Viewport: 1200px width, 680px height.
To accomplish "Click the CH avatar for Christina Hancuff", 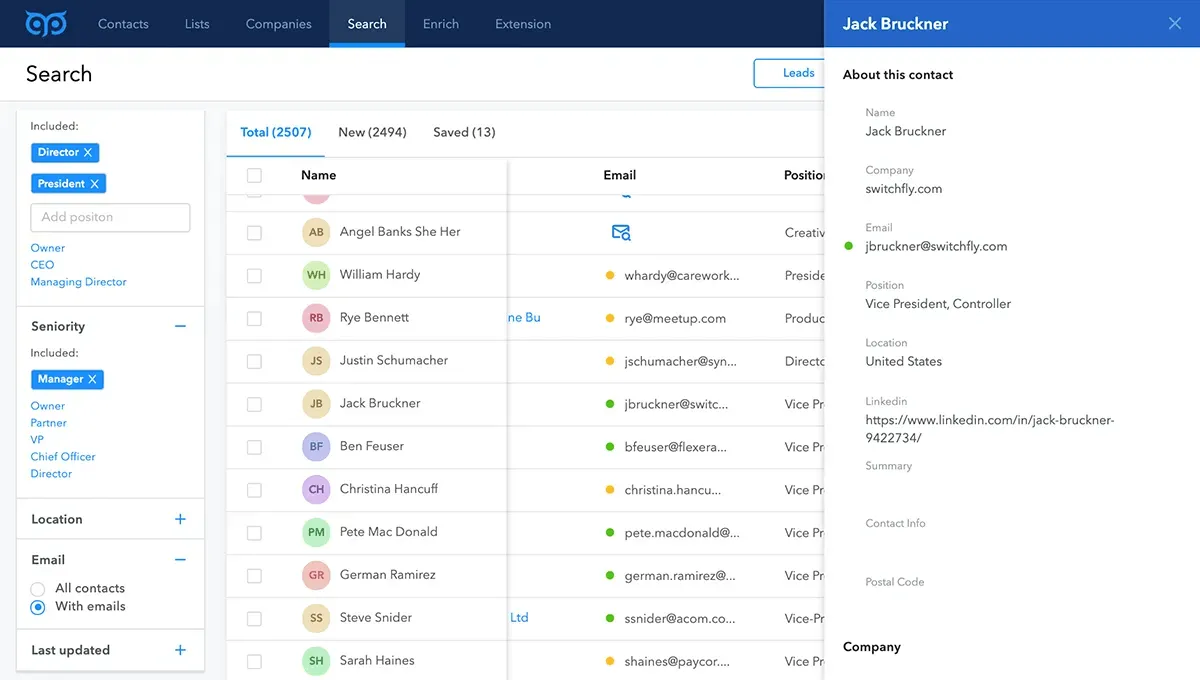I will (x=316, y=489).
